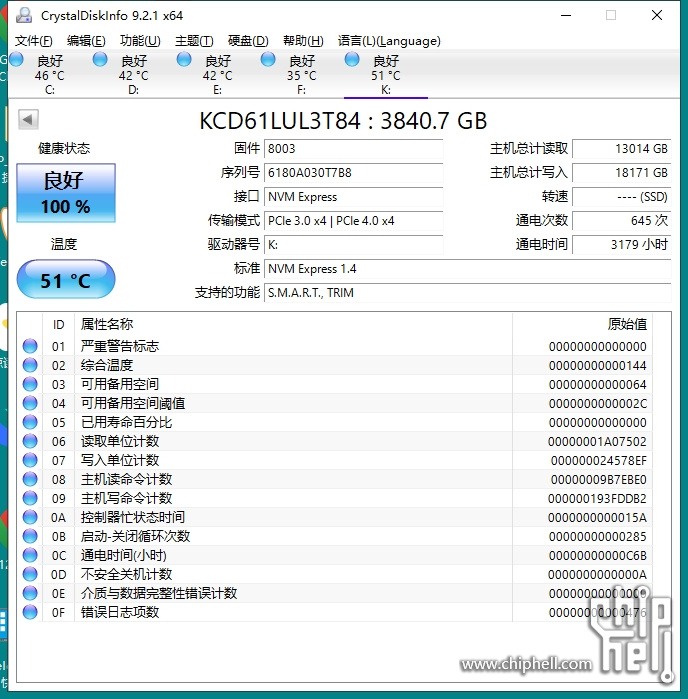Click the 温度 label above the temperature
The height and width of the screenshot is (699, 688).
64,244
